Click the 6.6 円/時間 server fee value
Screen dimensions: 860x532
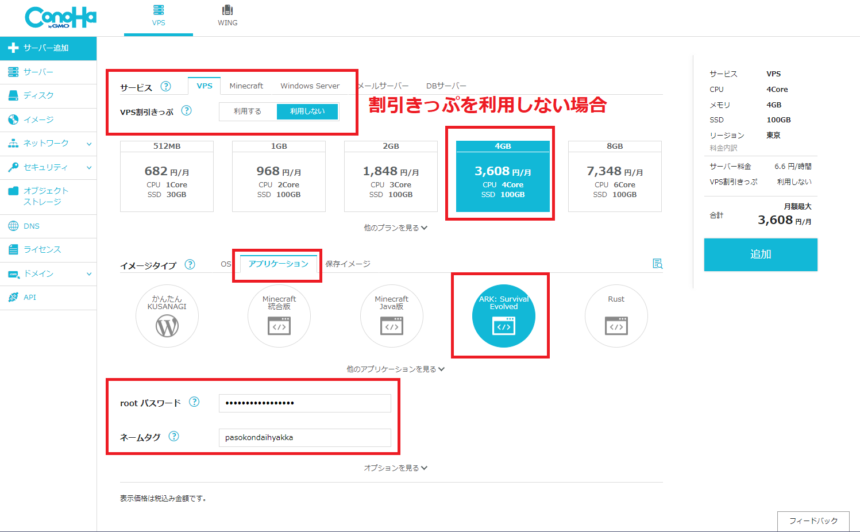click(x=793, y=166)
